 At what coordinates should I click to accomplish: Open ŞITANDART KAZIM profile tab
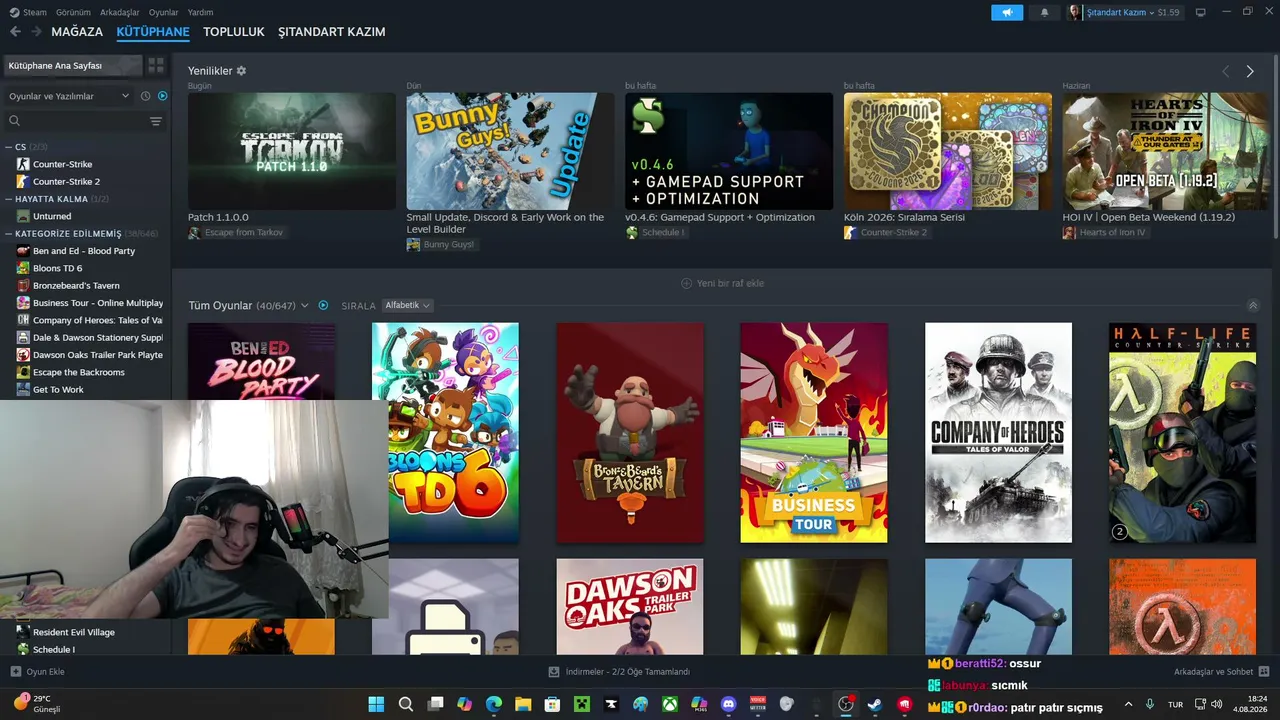click(x=332, y=32)
